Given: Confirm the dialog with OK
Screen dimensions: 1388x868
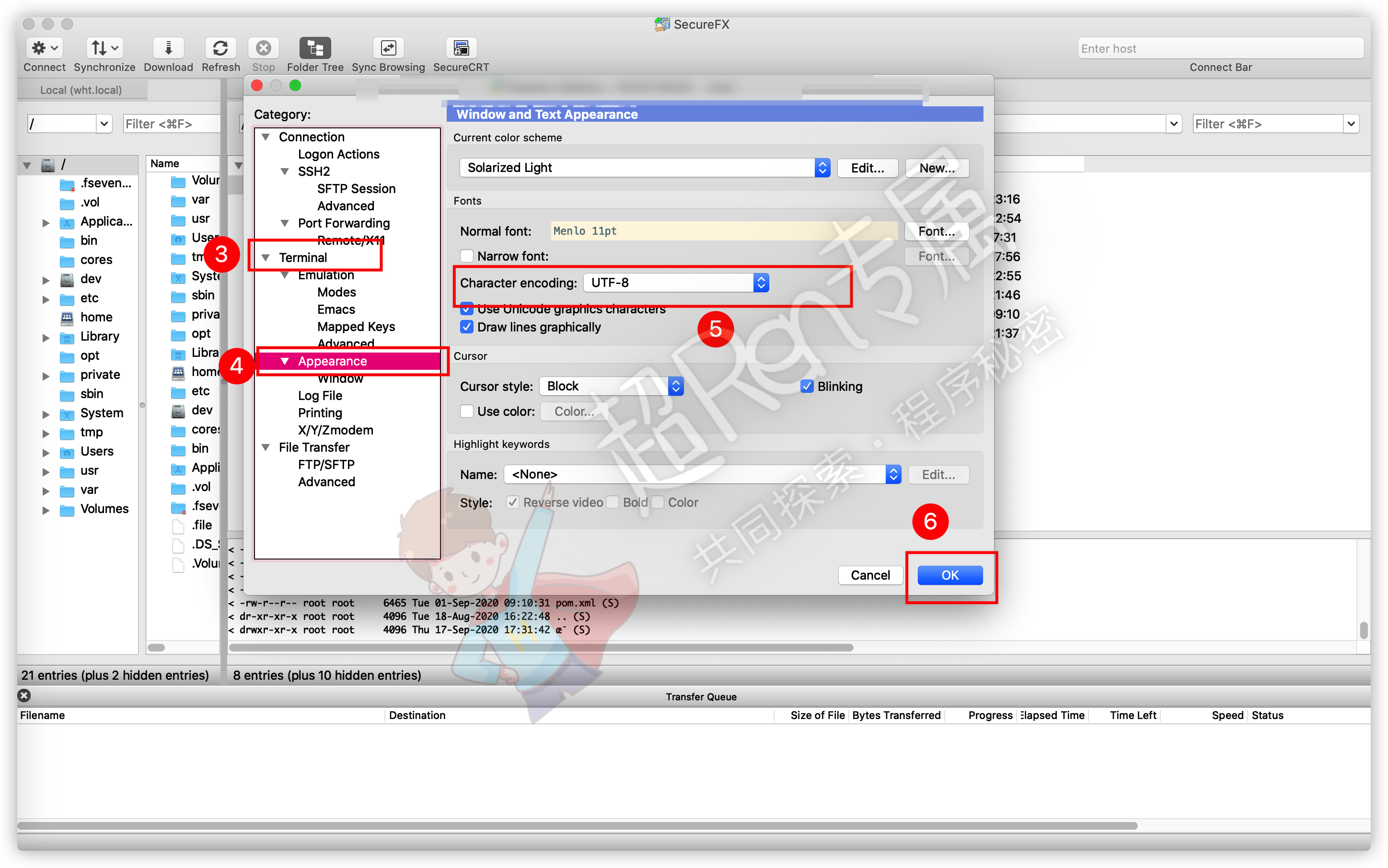Looking at the screenshot, I should pyautogui.click(x=950, y=575).
